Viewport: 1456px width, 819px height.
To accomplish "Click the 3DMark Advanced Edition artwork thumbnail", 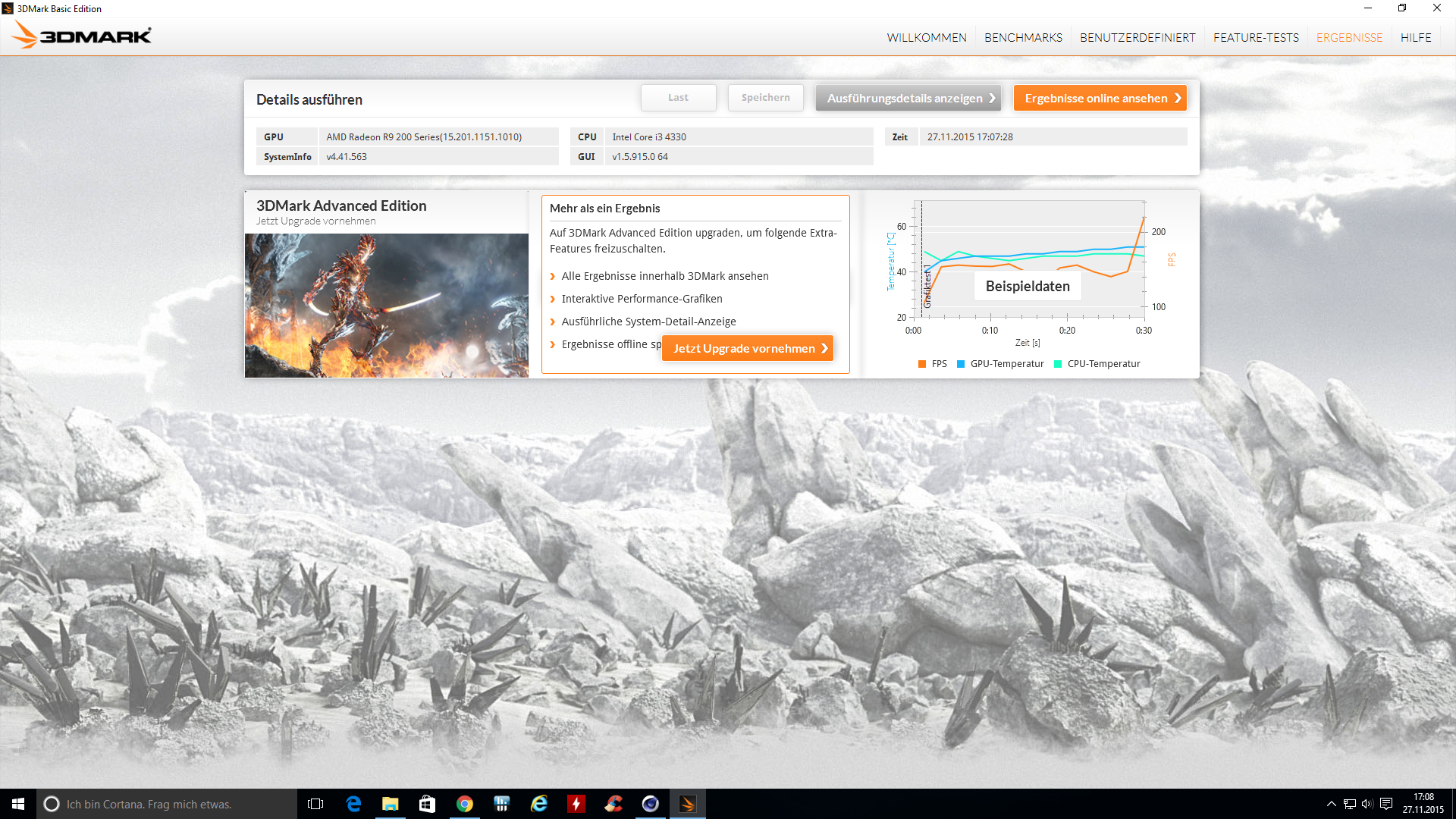I will coord(387,306).
